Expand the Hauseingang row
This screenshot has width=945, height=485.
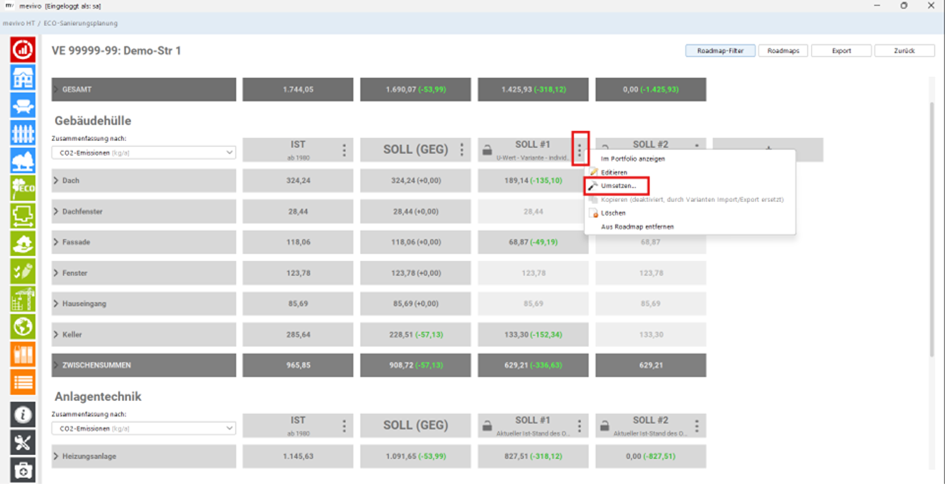pos(56,304)
